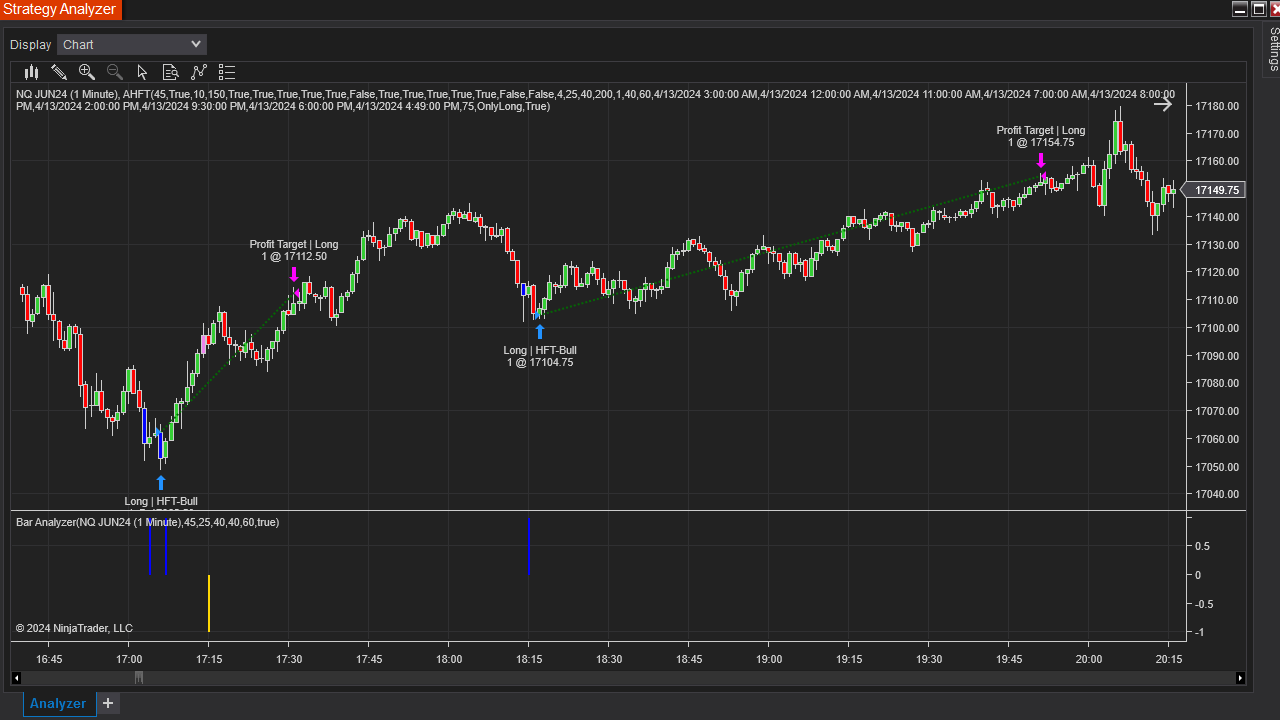Open the properties list icon
1280x720 pixels.
227,72
